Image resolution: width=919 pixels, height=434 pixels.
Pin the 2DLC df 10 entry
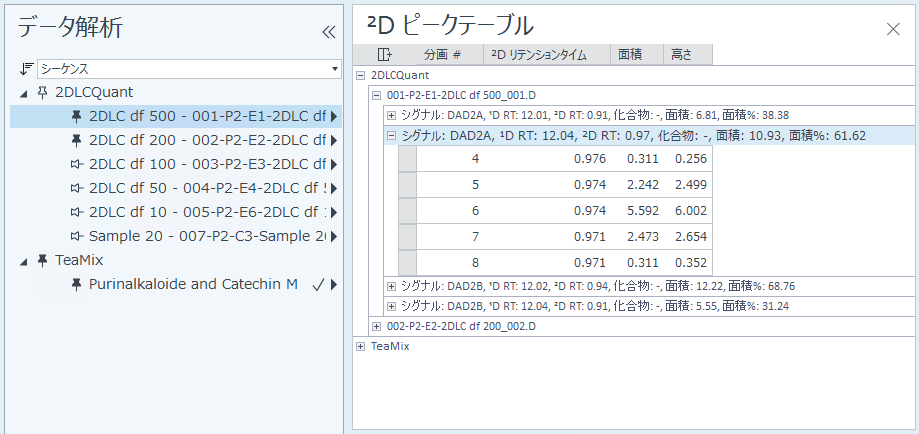pos(76,212)
